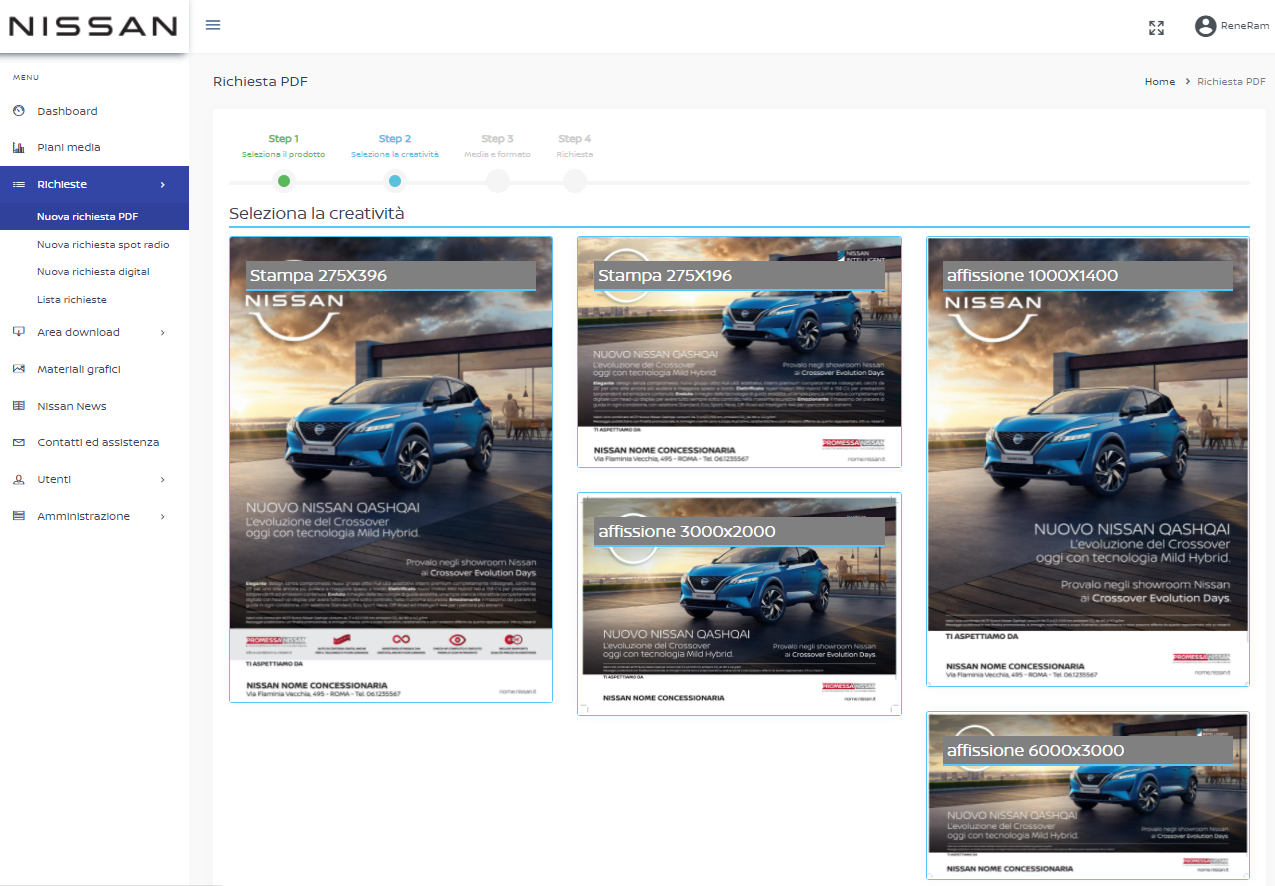This screenshot has width=1275, height=886.
Task: Click the Nissan logo
Action: [x=93, y=26]
